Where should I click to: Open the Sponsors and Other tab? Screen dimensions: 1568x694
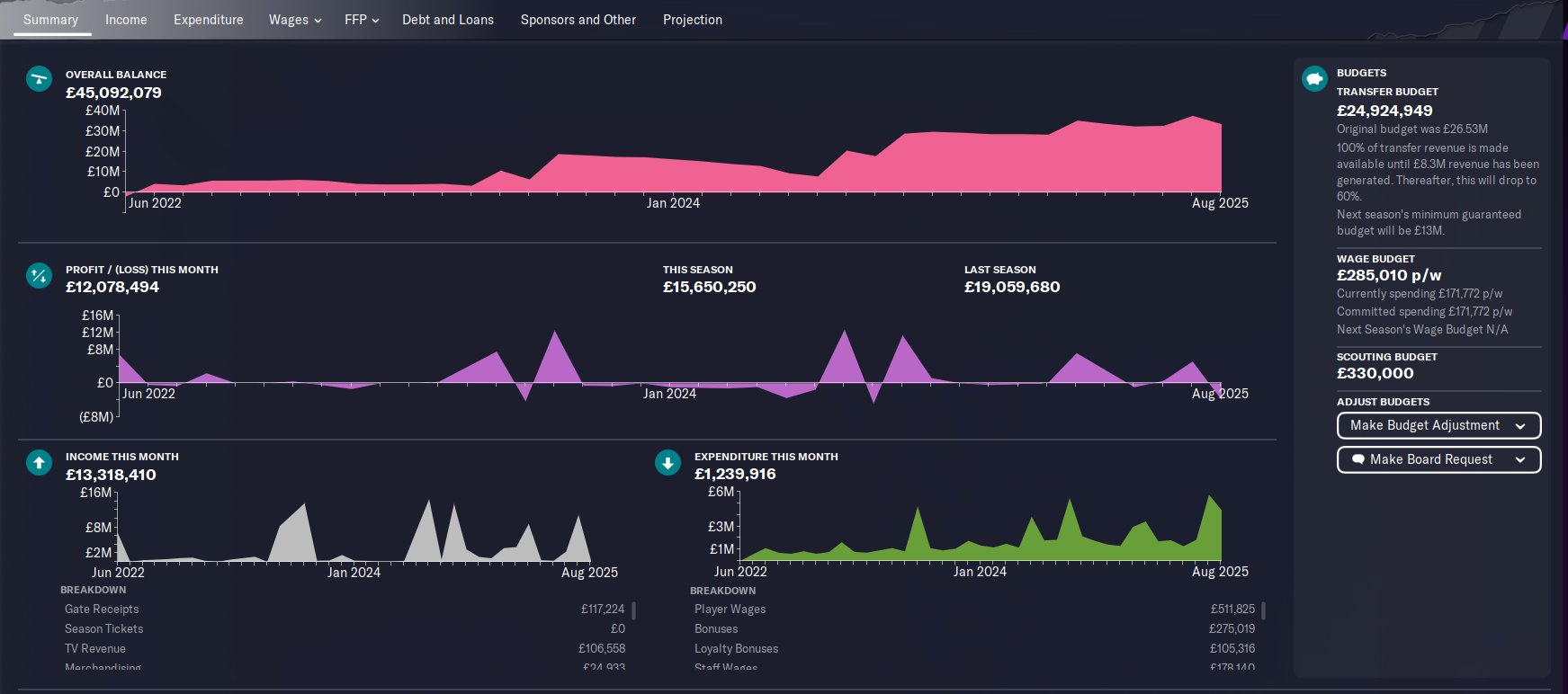578,20
